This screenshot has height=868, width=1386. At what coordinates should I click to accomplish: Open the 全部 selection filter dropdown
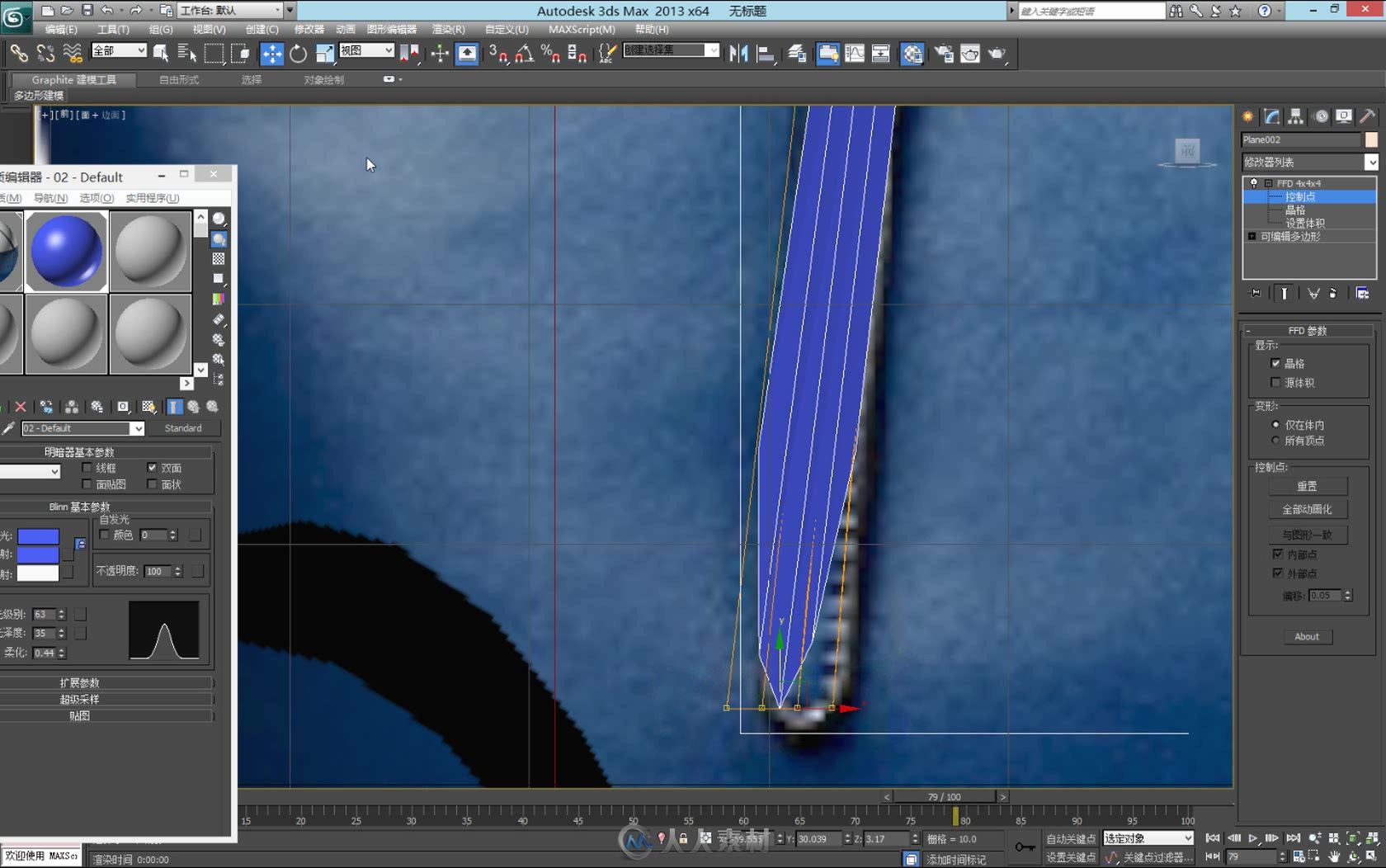pyautogui.click(x=119, y=50)
